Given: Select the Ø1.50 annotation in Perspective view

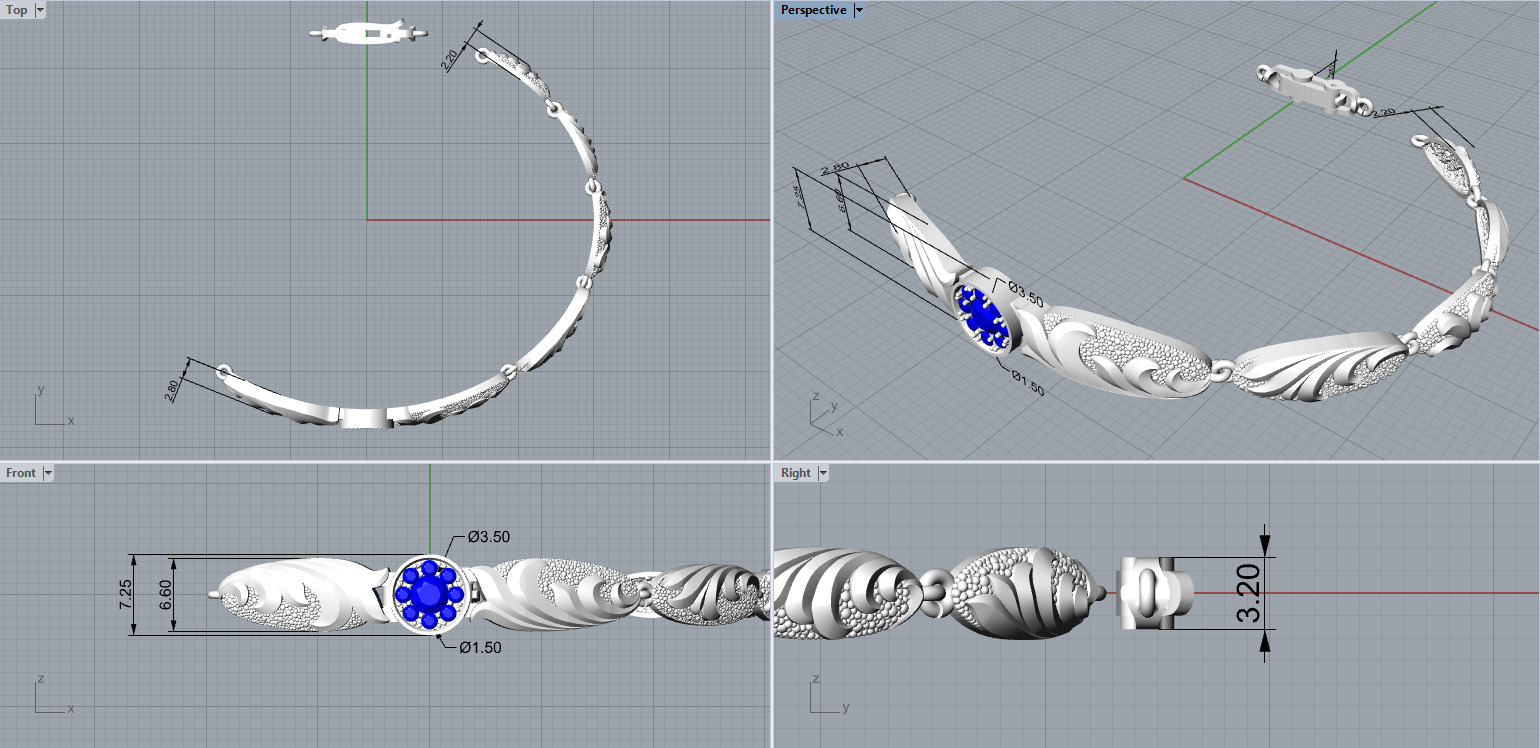Looking at the screenshot, I should 1027,384.
